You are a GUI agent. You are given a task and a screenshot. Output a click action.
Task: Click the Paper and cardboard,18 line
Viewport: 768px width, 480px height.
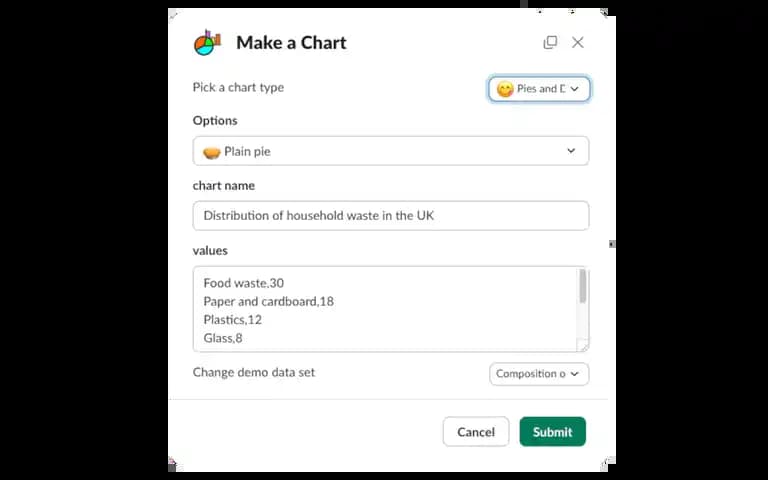pyautogui.click(x=268, y=301)
